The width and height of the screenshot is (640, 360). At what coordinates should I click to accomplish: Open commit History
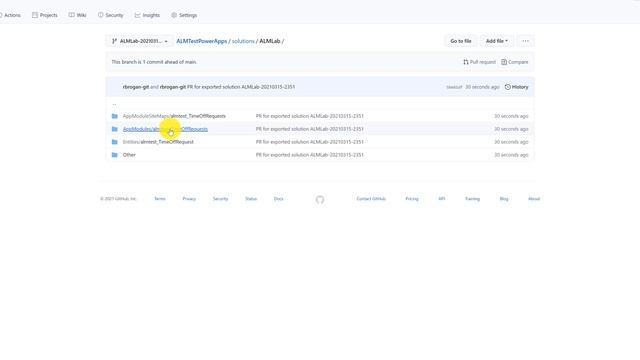(516, 87)
